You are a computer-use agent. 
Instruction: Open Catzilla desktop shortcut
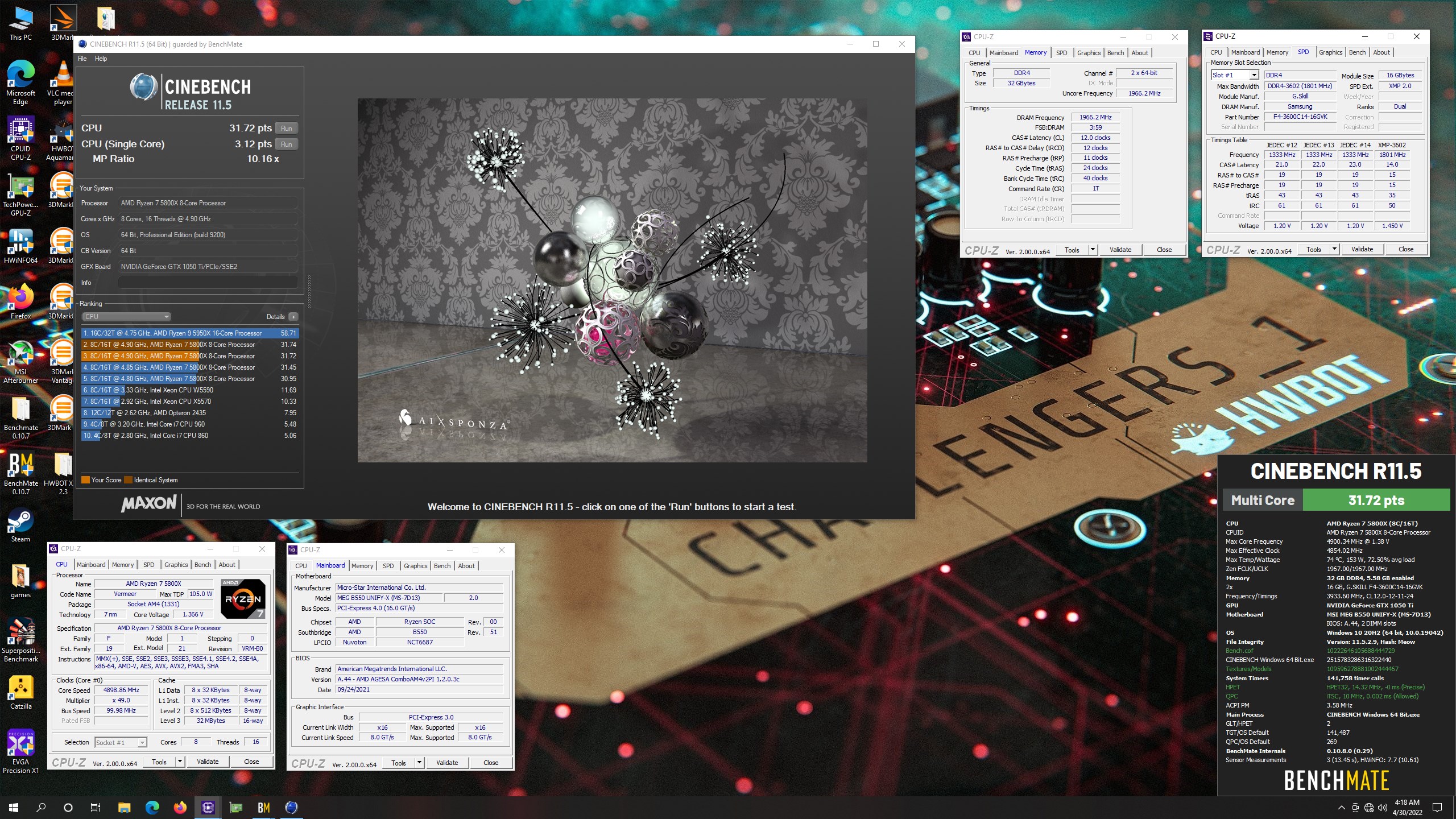tap(20, 692)
